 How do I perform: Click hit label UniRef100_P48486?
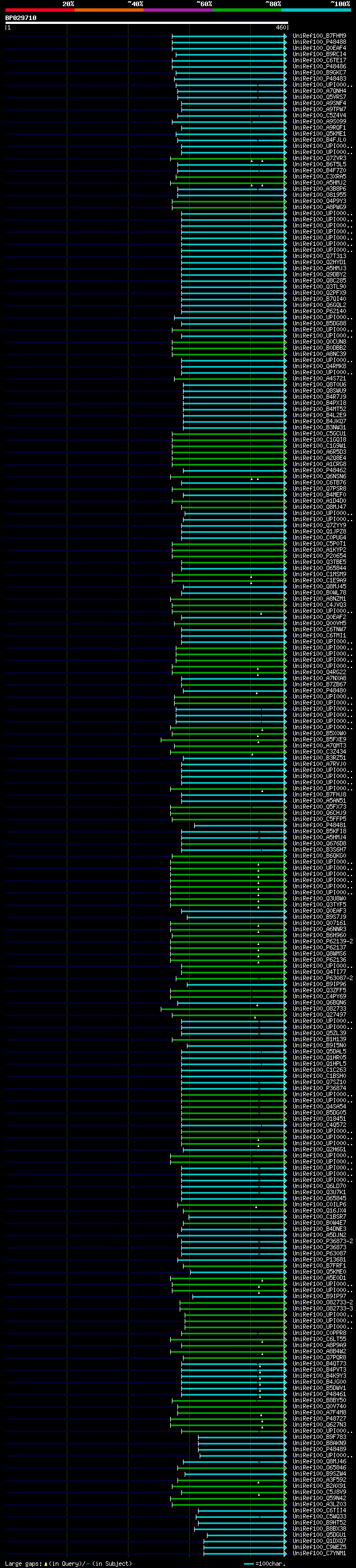(x=319, y=66)
